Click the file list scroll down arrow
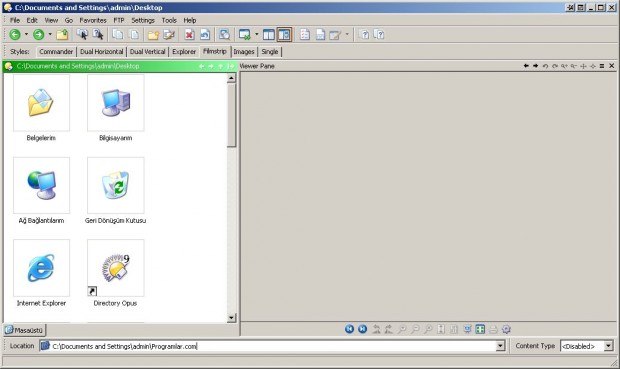The image size is (620, 369). point(232,318)
